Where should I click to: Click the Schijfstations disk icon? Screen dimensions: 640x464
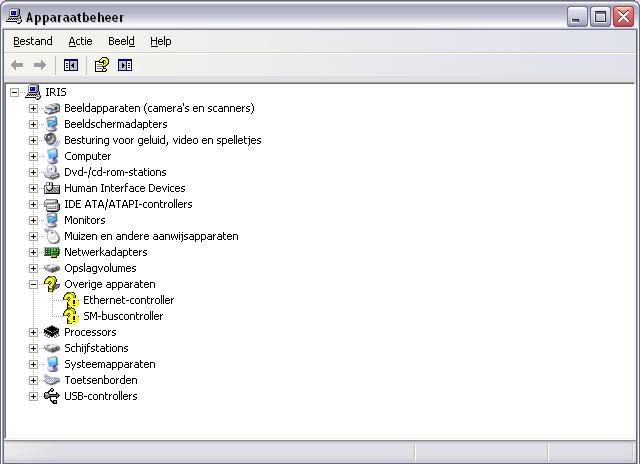point(52,348)
